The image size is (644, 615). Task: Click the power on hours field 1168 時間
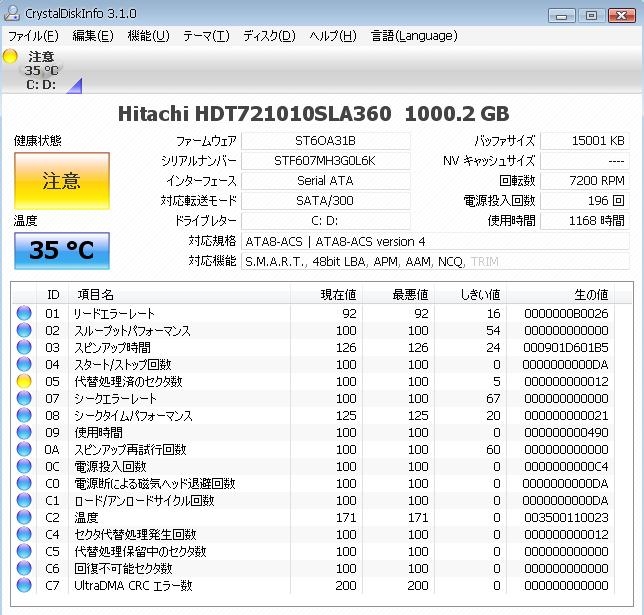click(x=585, y=221)
